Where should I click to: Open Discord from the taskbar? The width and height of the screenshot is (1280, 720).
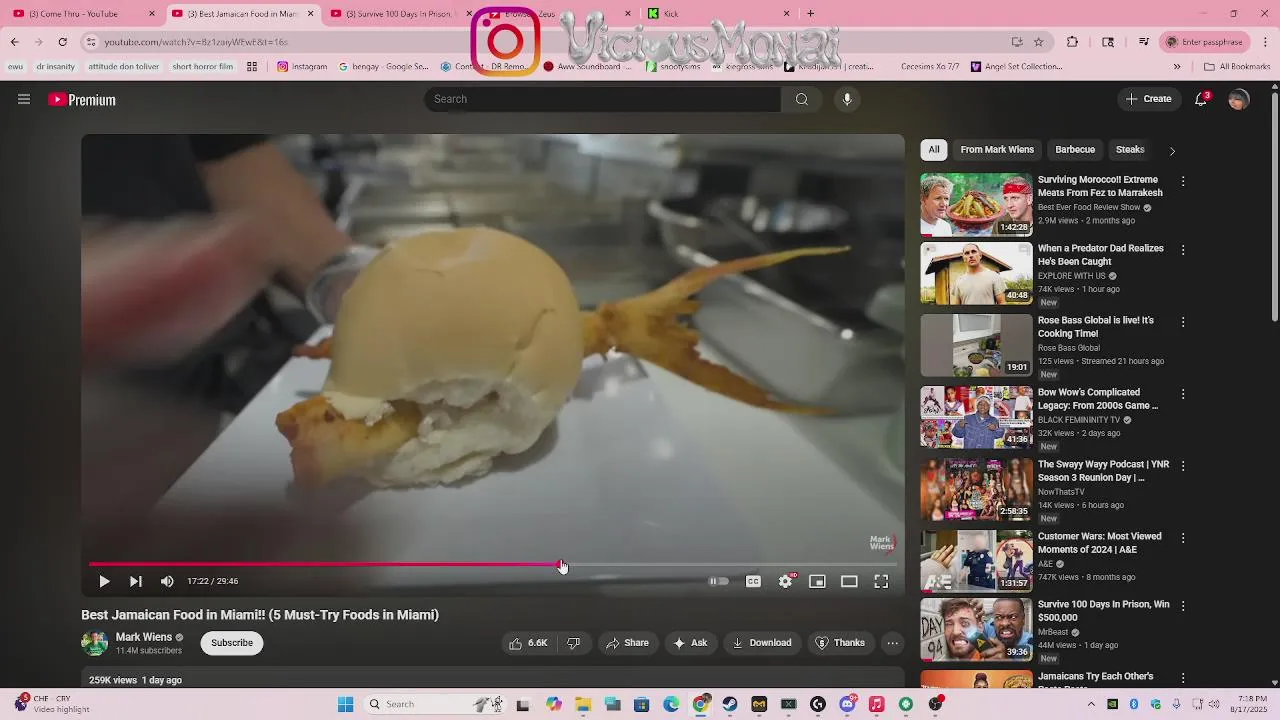[847, 704]
